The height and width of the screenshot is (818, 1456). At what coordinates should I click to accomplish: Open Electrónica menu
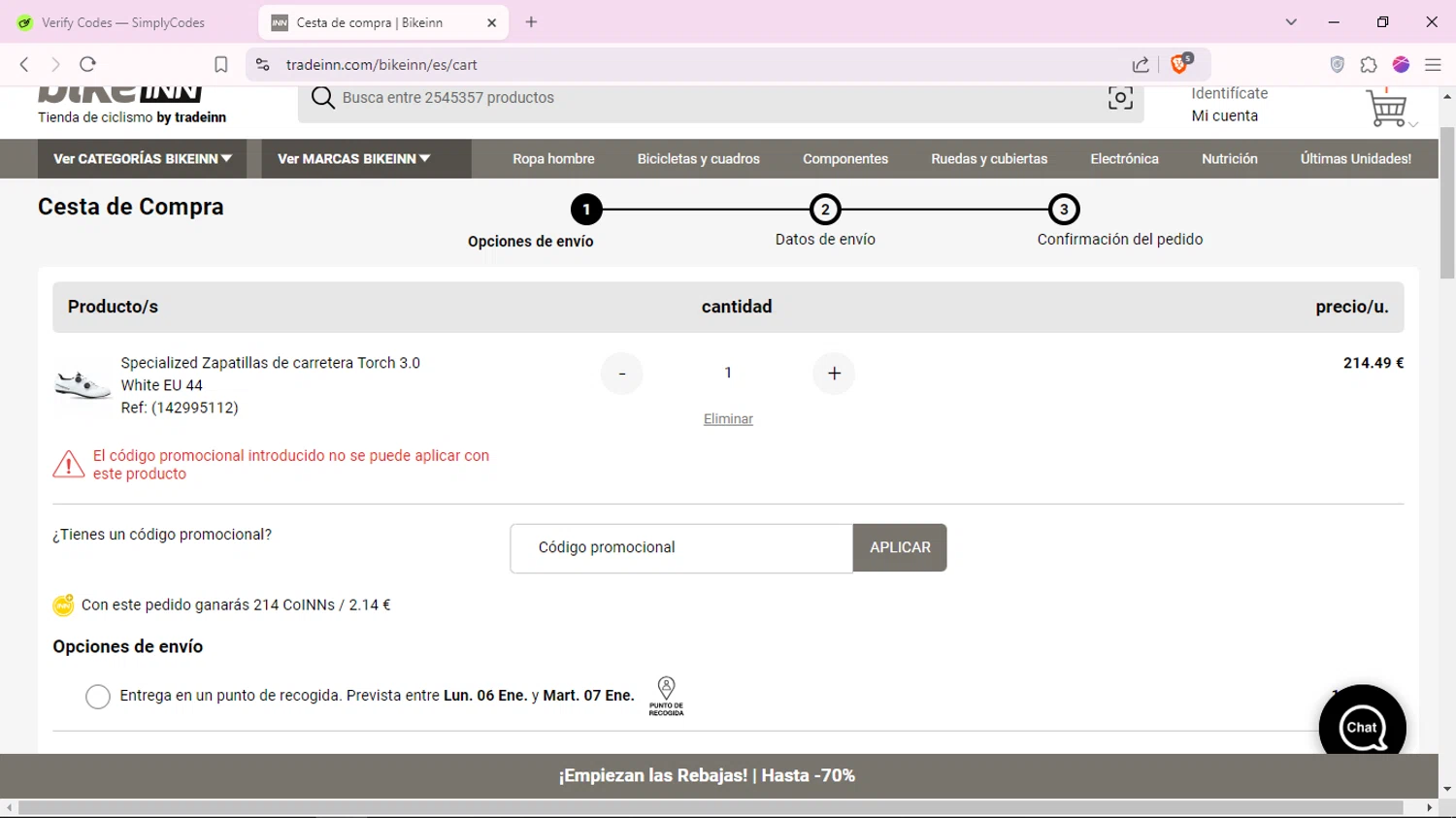click(1124, 159)
